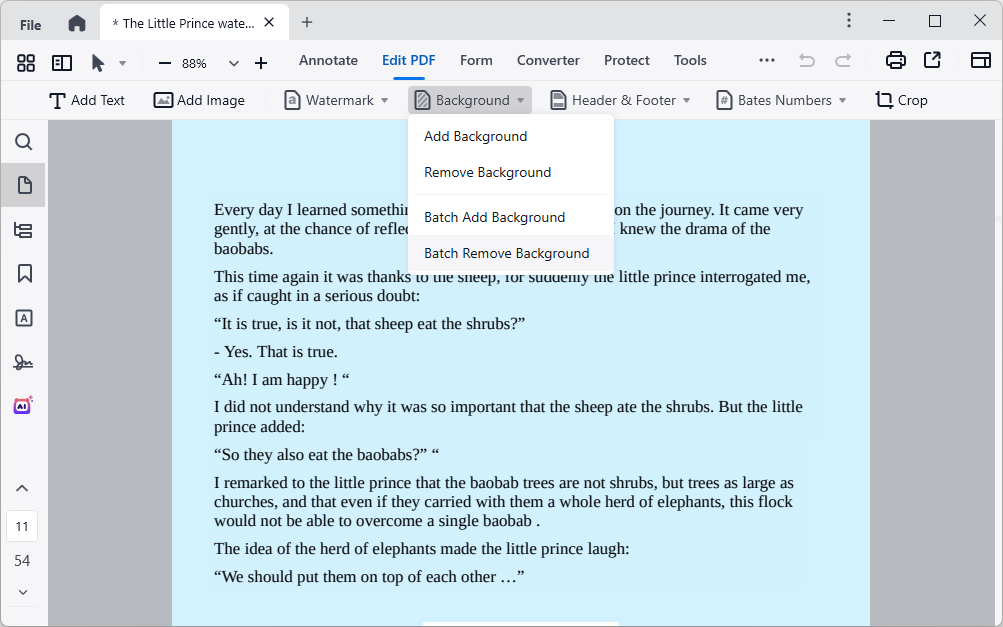This screenshot has height=627, width=1003.
Task: Switch to the Annotate tab
Action: tap(328, 60)
